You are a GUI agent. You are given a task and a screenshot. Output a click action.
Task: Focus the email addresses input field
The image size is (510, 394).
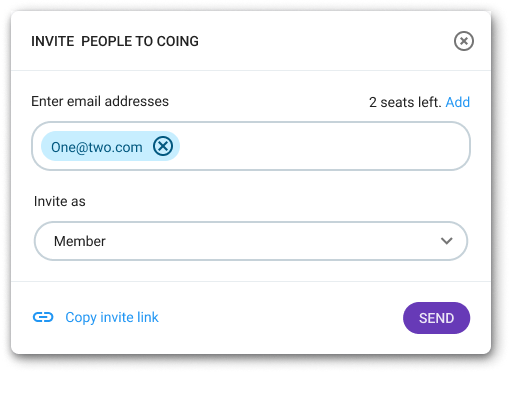(251, 146)
